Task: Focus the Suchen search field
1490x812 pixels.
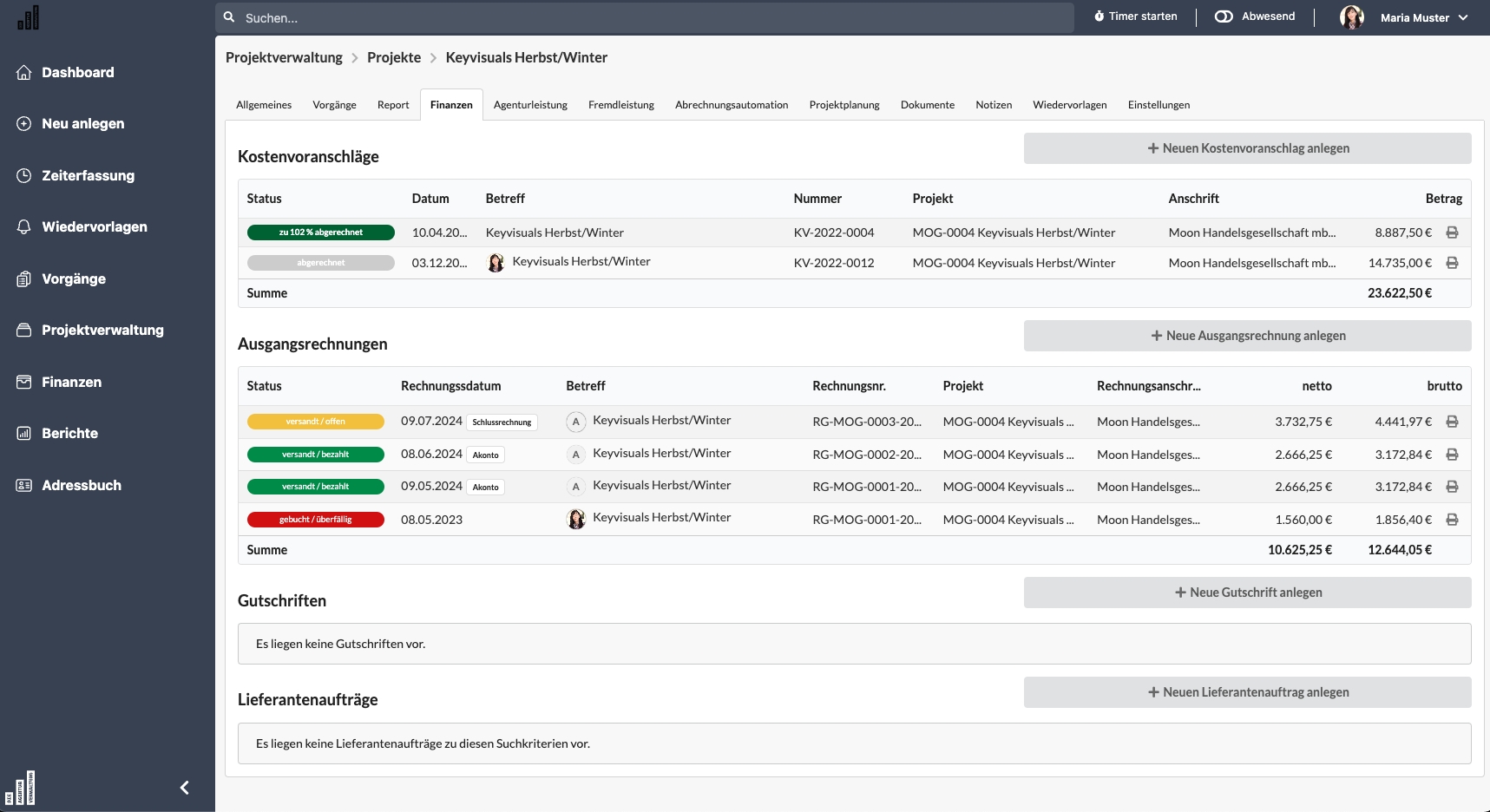Action: [642, 17]
